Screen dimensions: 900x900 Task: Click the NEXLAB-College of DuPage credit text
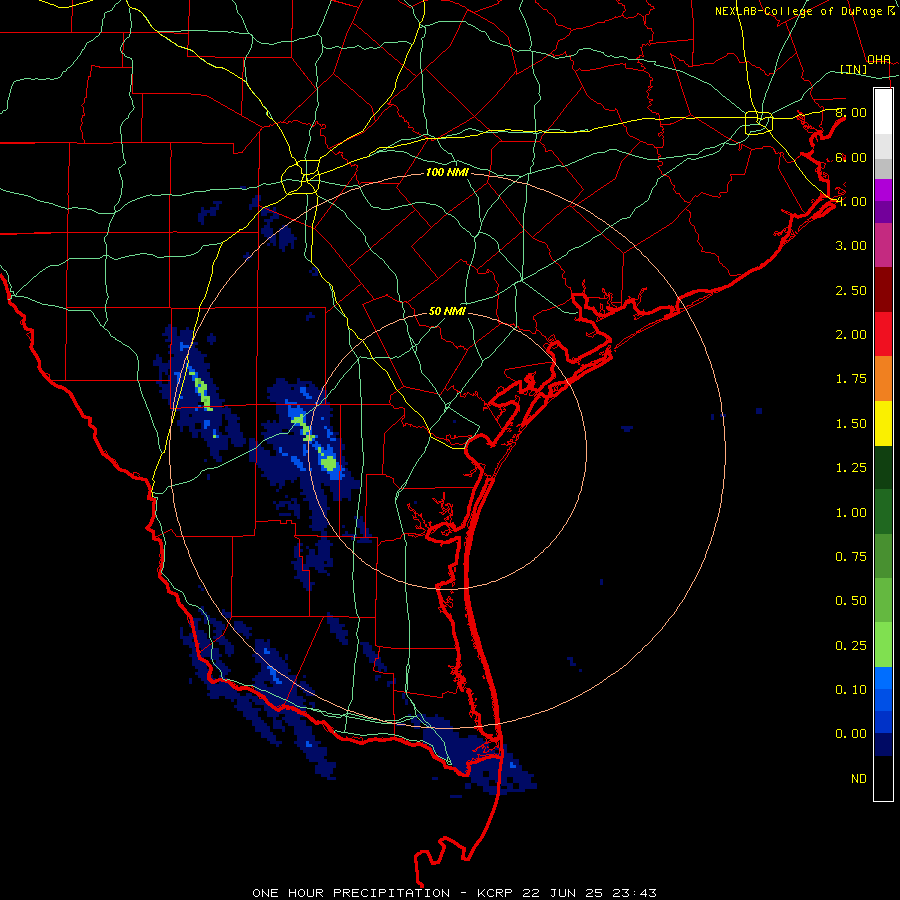[x=800, y=11]
